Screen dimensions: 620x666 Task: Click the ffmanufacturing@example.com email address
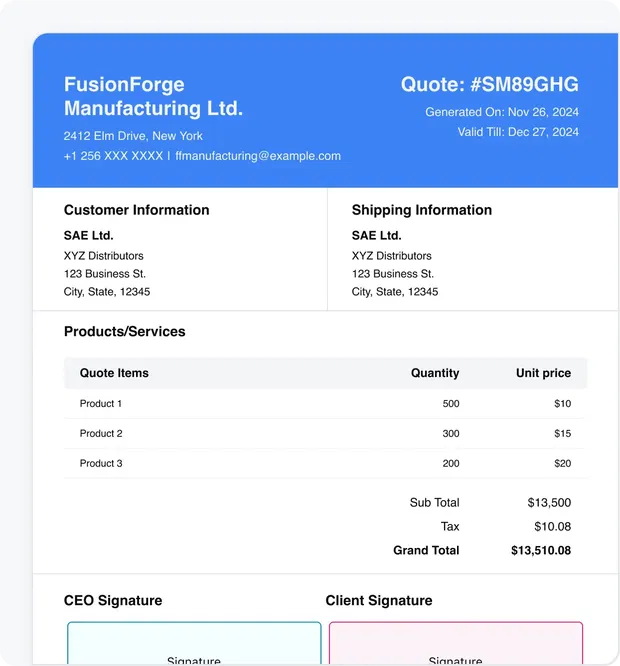pos(258,156)
